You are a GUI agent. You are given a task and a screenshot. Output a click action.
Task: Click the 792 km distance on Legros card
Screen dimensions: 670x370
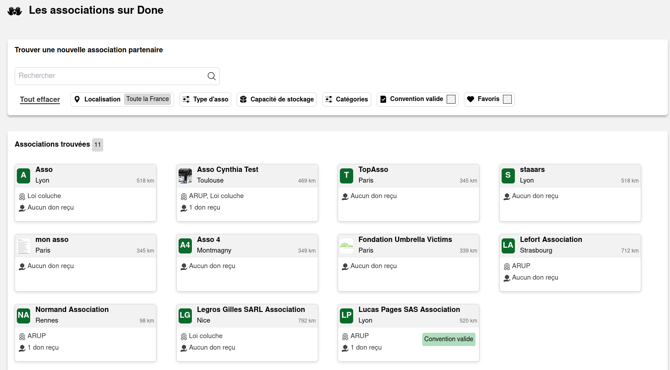coord(307,321)
